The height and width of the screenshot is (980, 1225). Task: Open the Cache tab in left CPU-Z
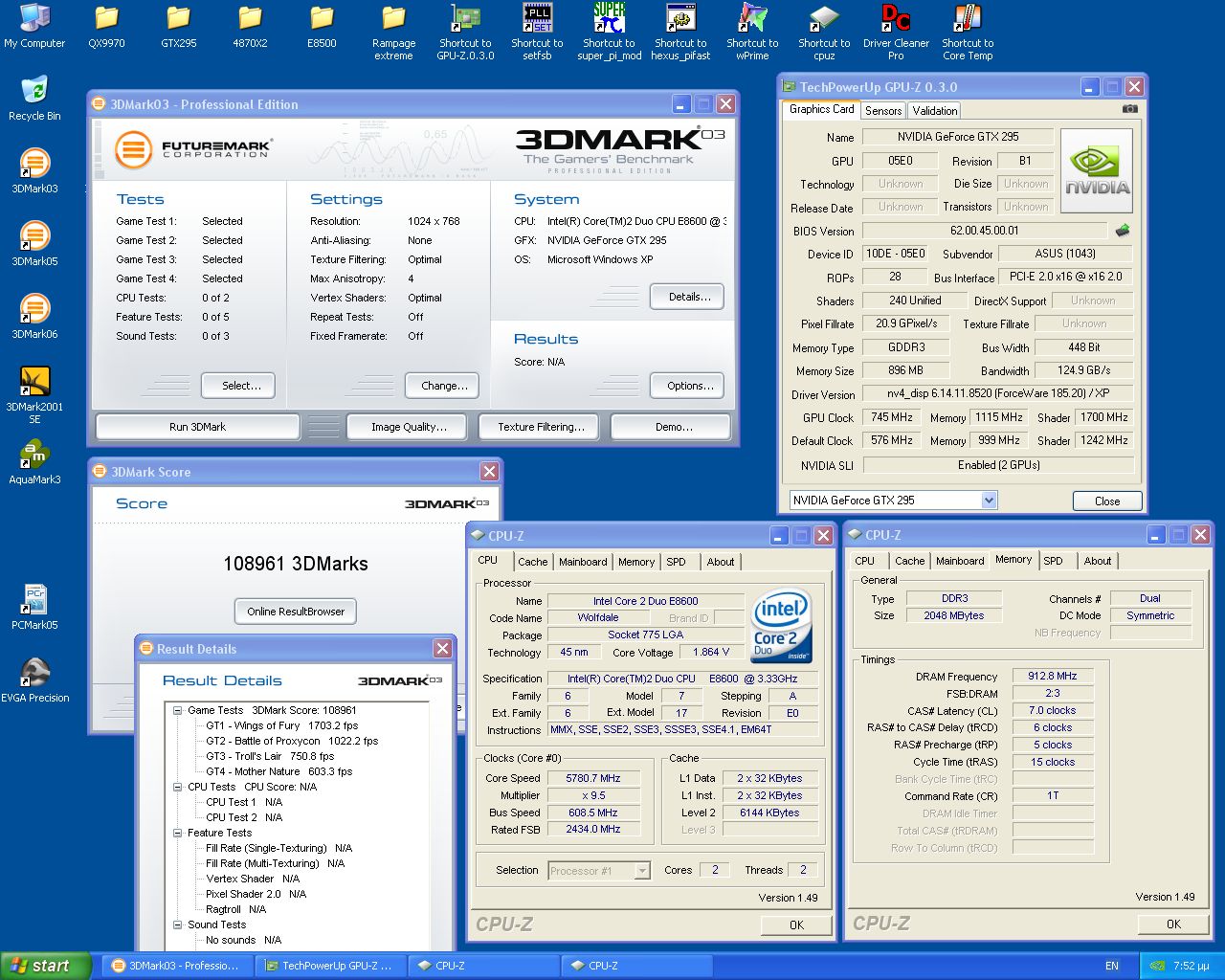pyautogui.click(x=532, y=562)
